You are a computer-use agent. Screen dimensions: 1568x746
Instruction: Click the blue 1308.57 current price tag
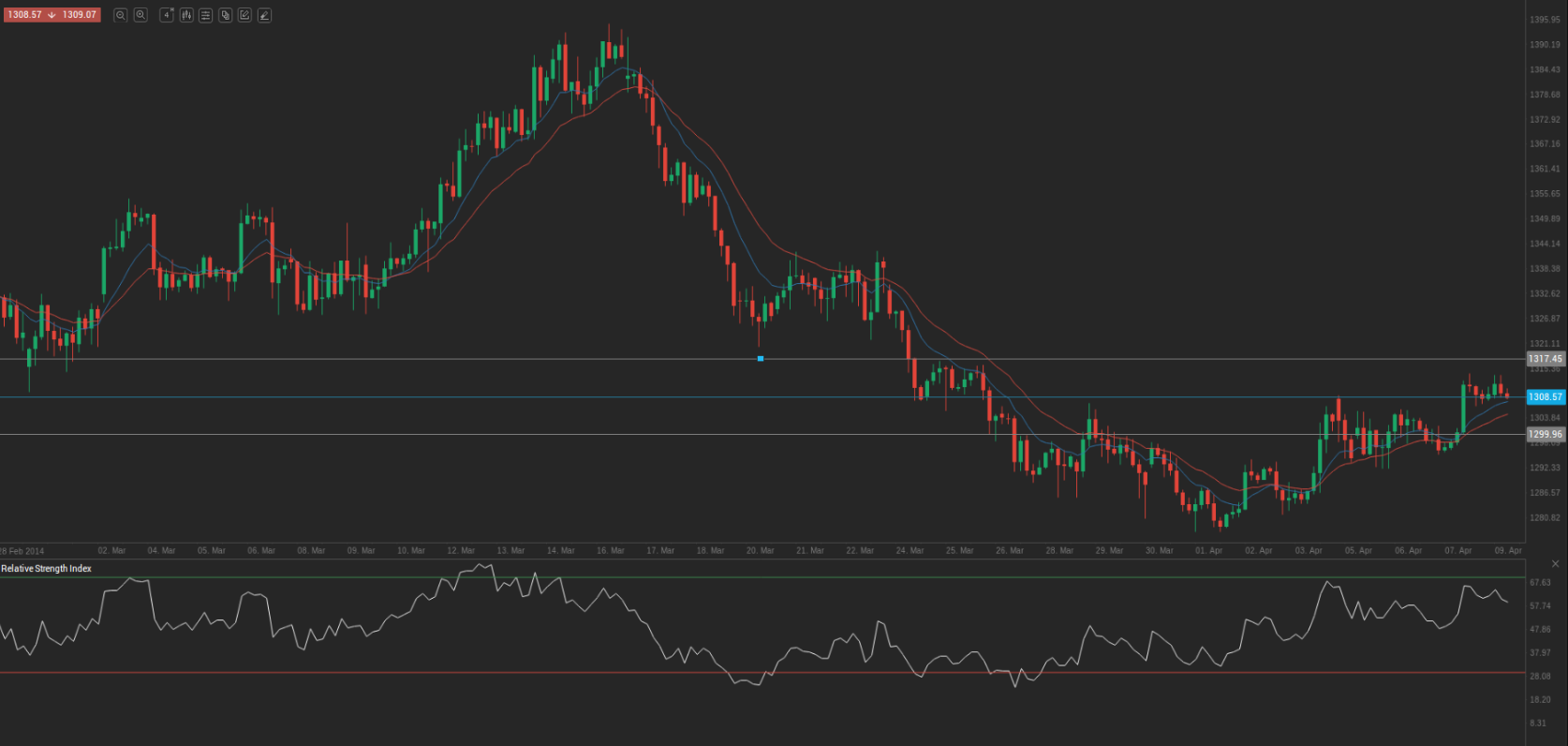tap(1545, 397)
